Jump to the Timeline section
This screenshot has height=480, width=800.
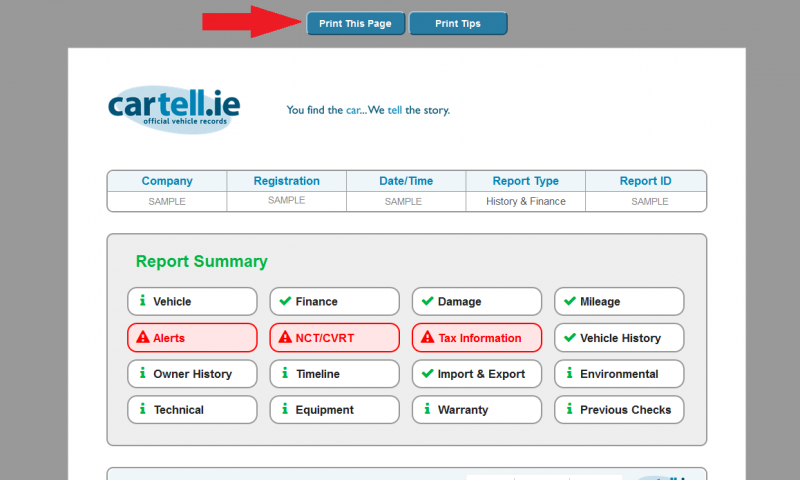click(x=335, y=374)
